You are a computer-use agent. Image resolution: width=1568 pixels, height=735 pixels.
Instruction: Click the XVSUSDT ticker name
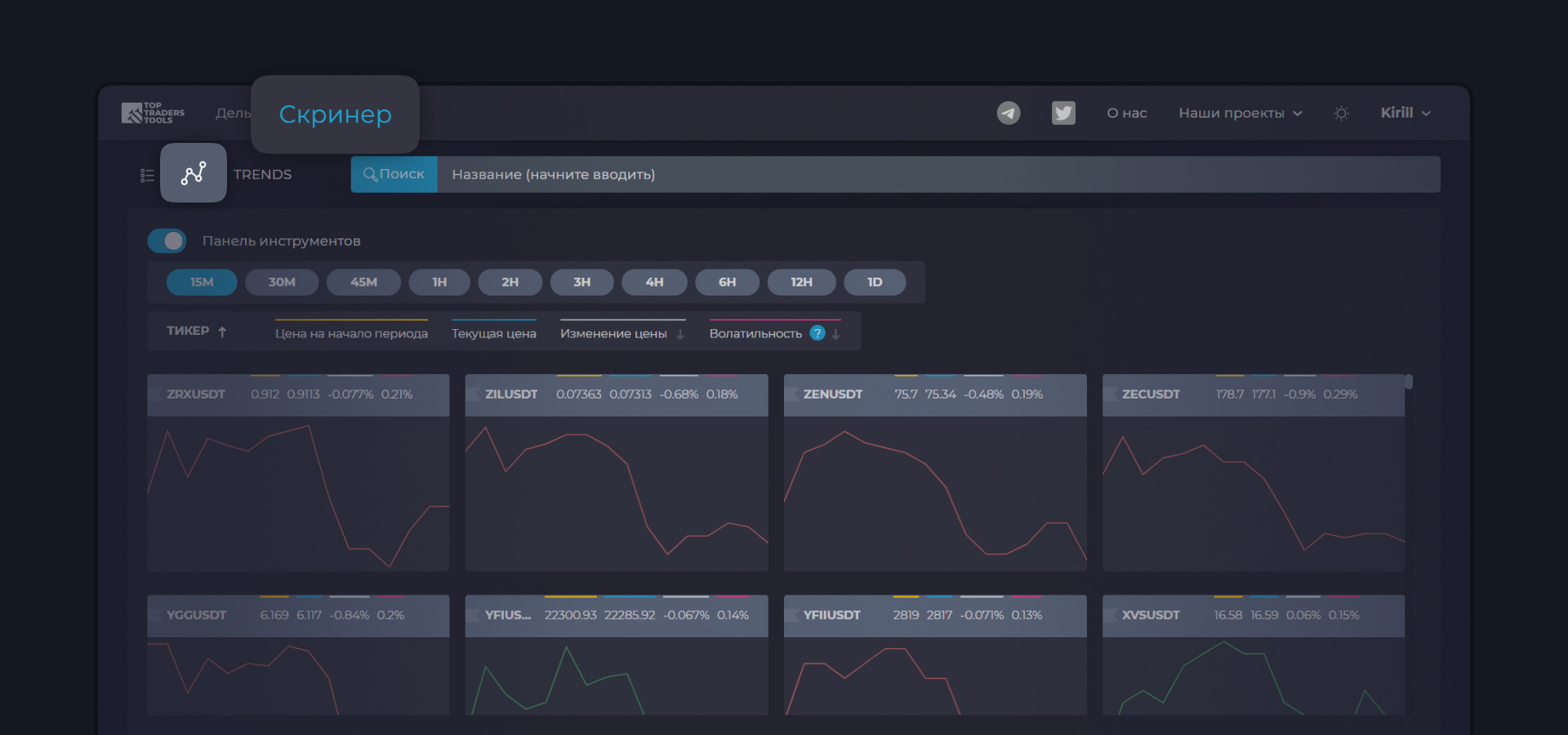(x=1151, y=615)
